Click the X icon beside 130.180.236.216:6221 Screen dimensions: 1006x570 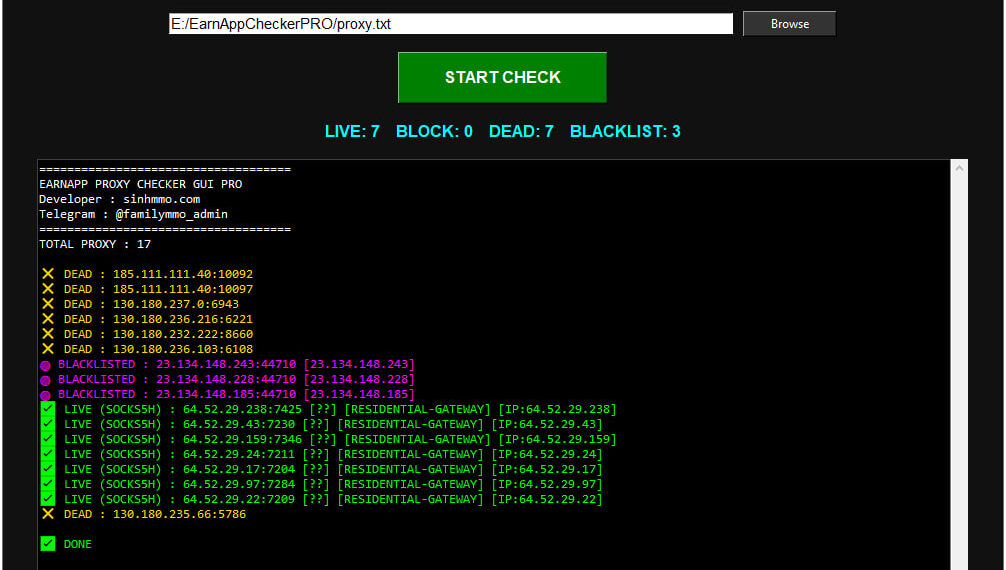coord(47,319)
